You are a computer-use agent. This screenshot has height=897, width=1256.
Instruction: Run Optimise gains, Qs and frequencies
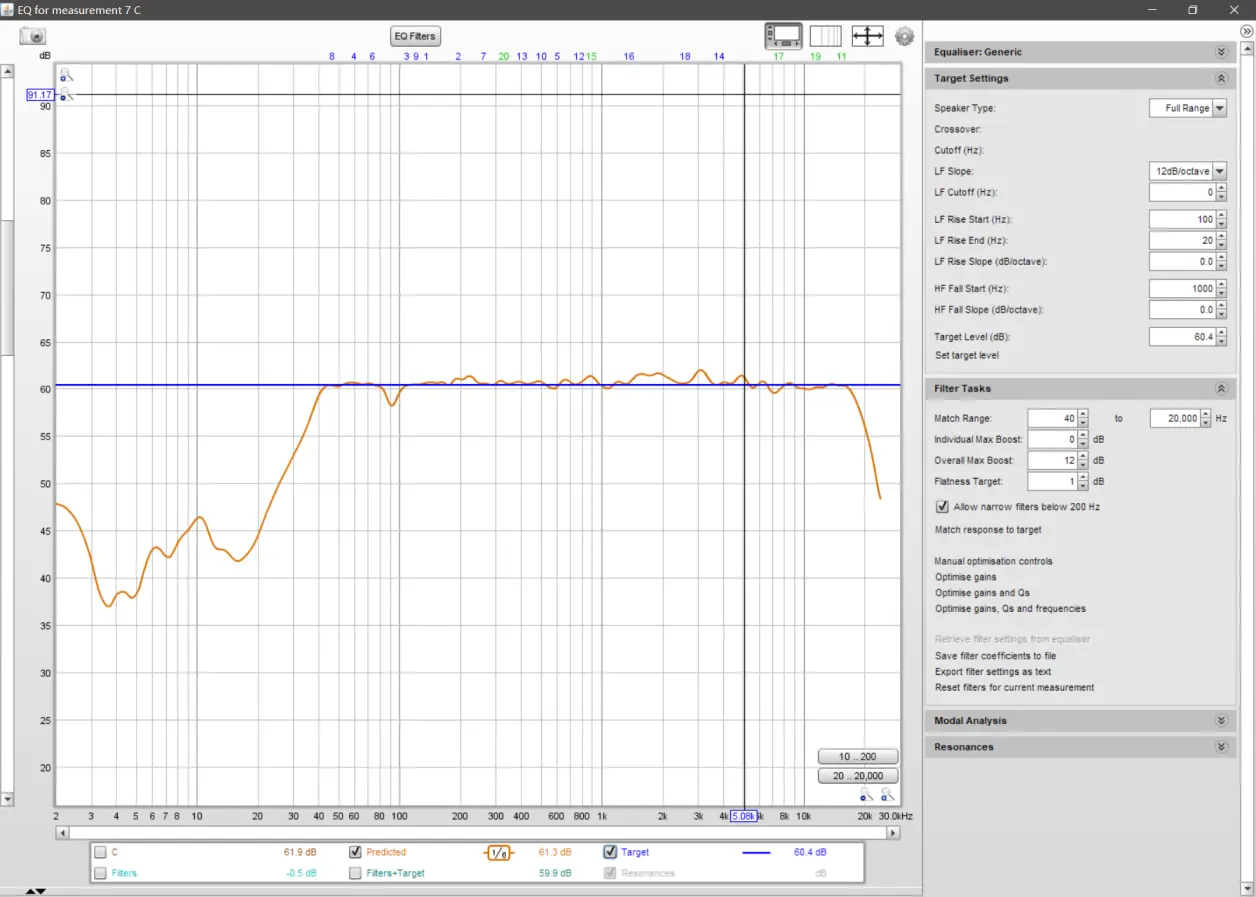click(1010, 609)
